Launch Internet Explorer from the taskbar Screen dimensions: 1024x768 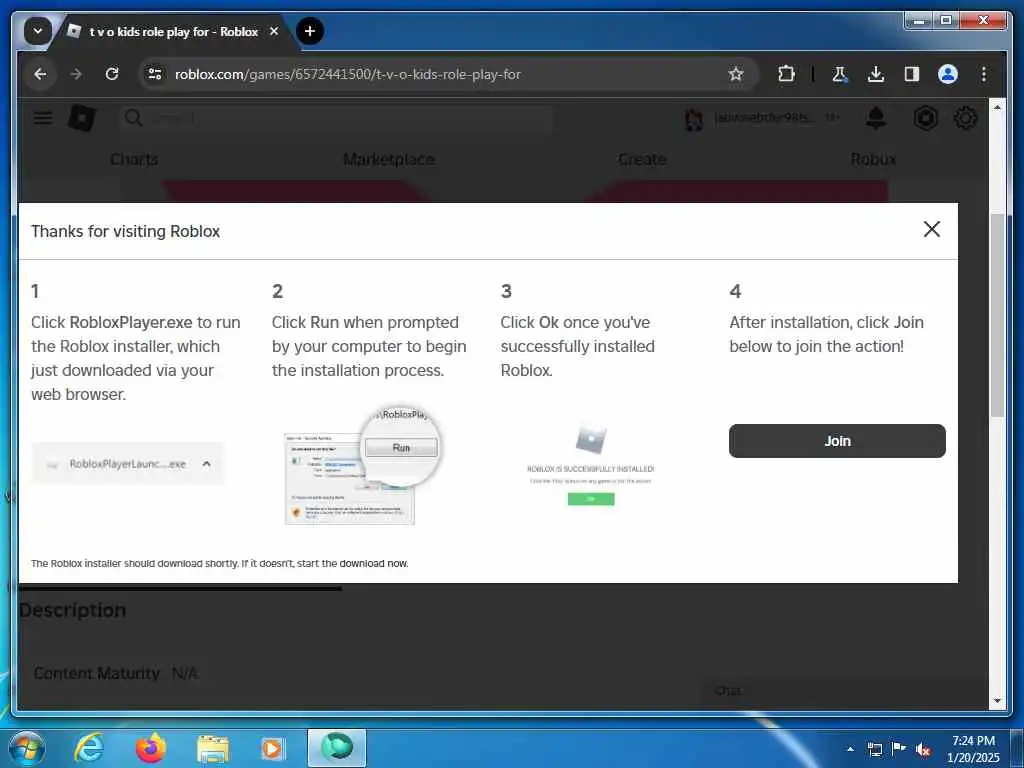89,748
